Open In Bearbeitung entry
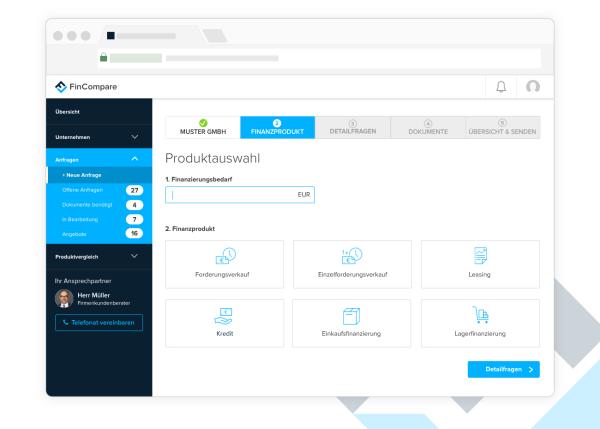The width and height of the screenshot is (600, 429). tap(80, 219)
